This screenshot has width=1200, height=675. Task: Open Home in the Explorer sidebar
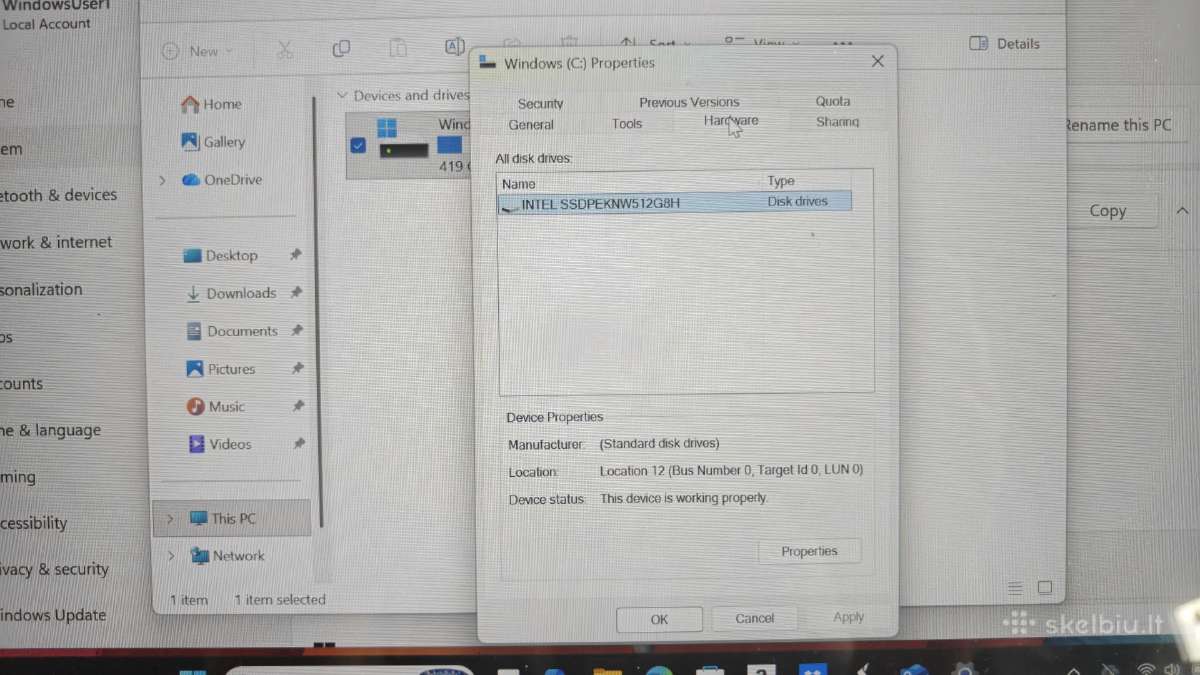tap(211, 104)
